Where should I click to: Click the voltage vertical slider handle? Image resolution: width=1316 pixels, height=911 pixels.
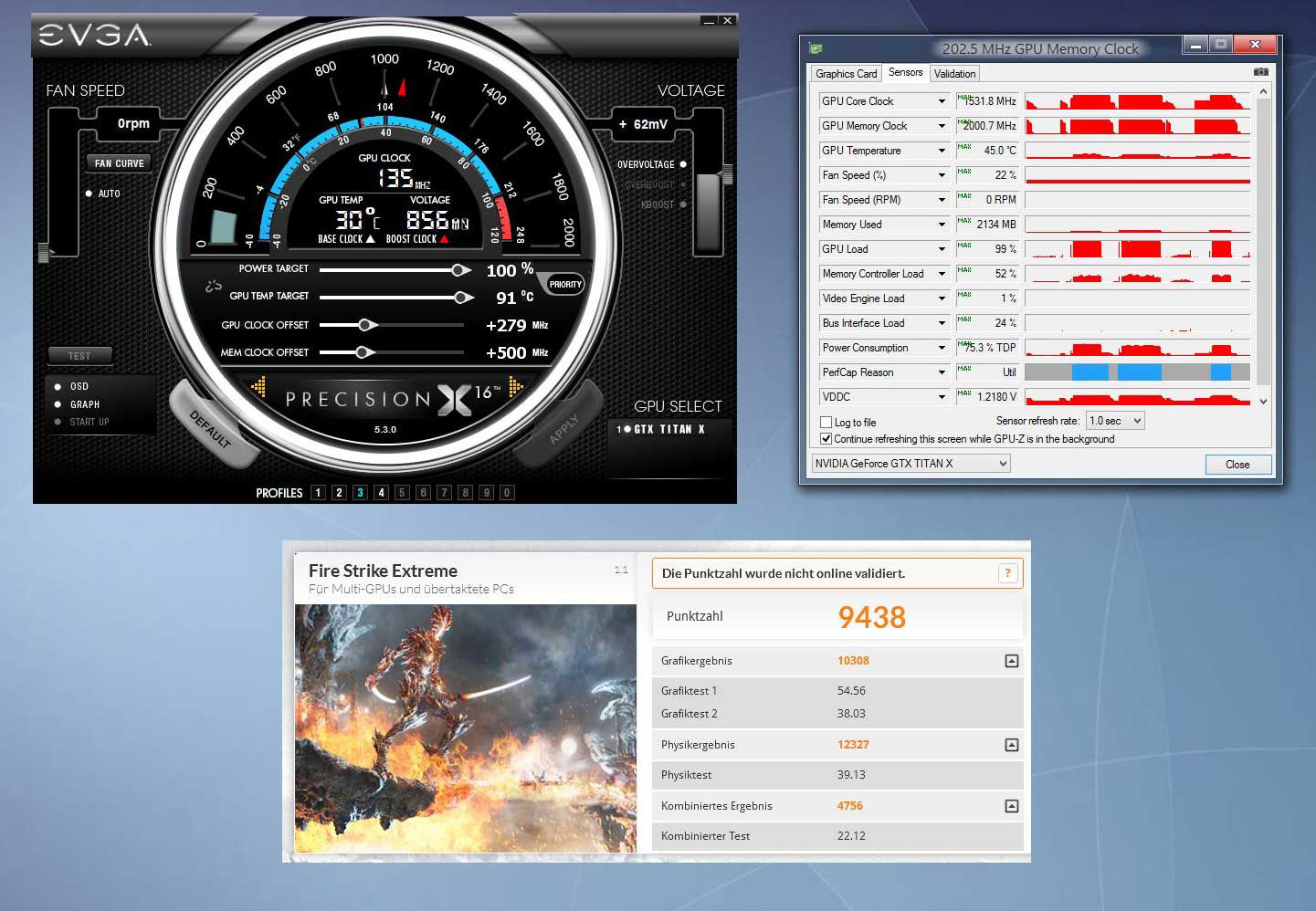point(728,174)
